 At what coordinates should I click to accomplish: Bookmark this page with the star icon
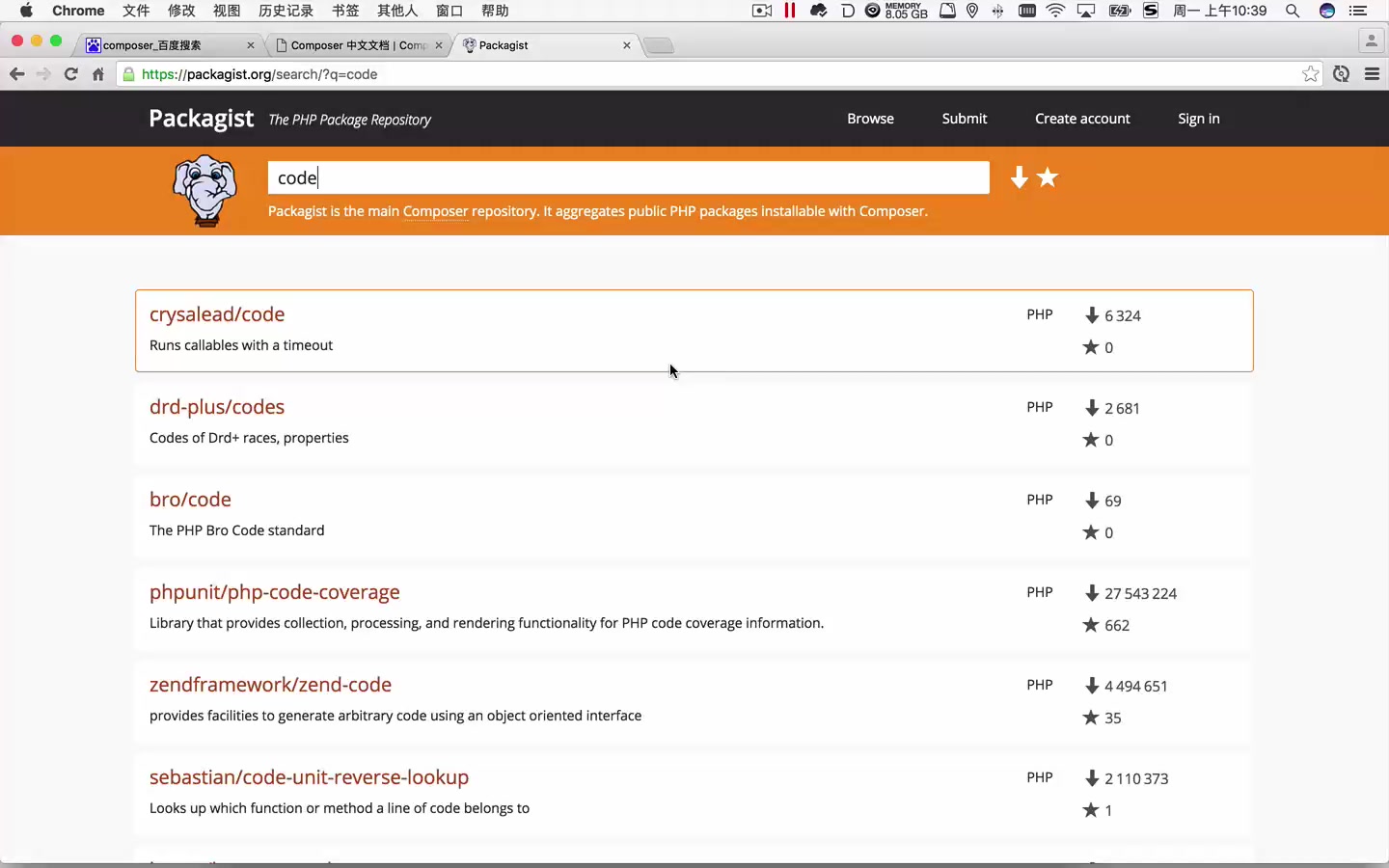1310,74
